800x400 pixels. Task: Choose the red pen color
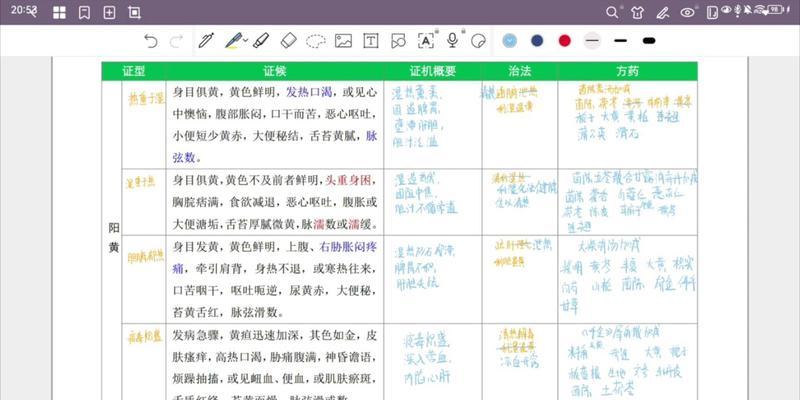(564, 41)
